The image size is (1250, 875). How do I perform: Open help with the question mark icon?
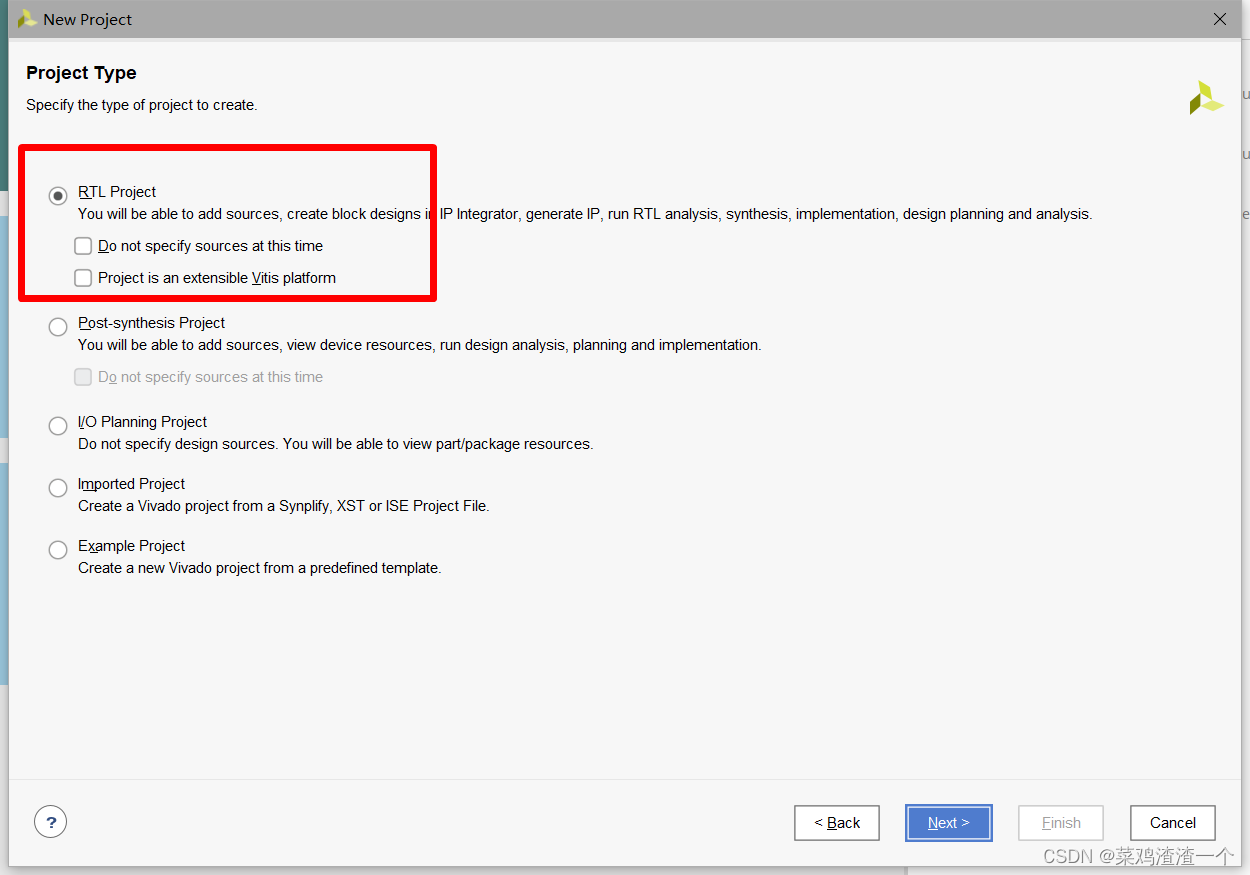51,822
